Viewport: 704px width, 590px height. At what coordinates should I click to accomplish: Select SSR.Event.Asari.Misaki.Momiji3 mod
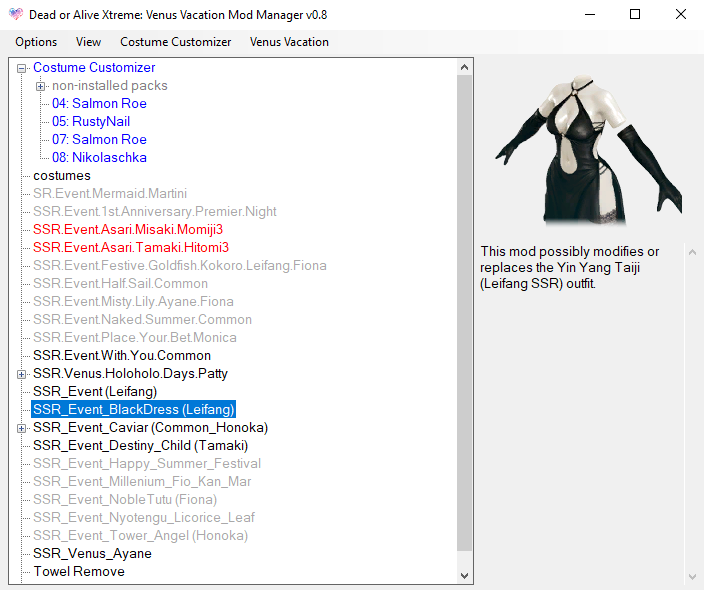click(128, 229)
